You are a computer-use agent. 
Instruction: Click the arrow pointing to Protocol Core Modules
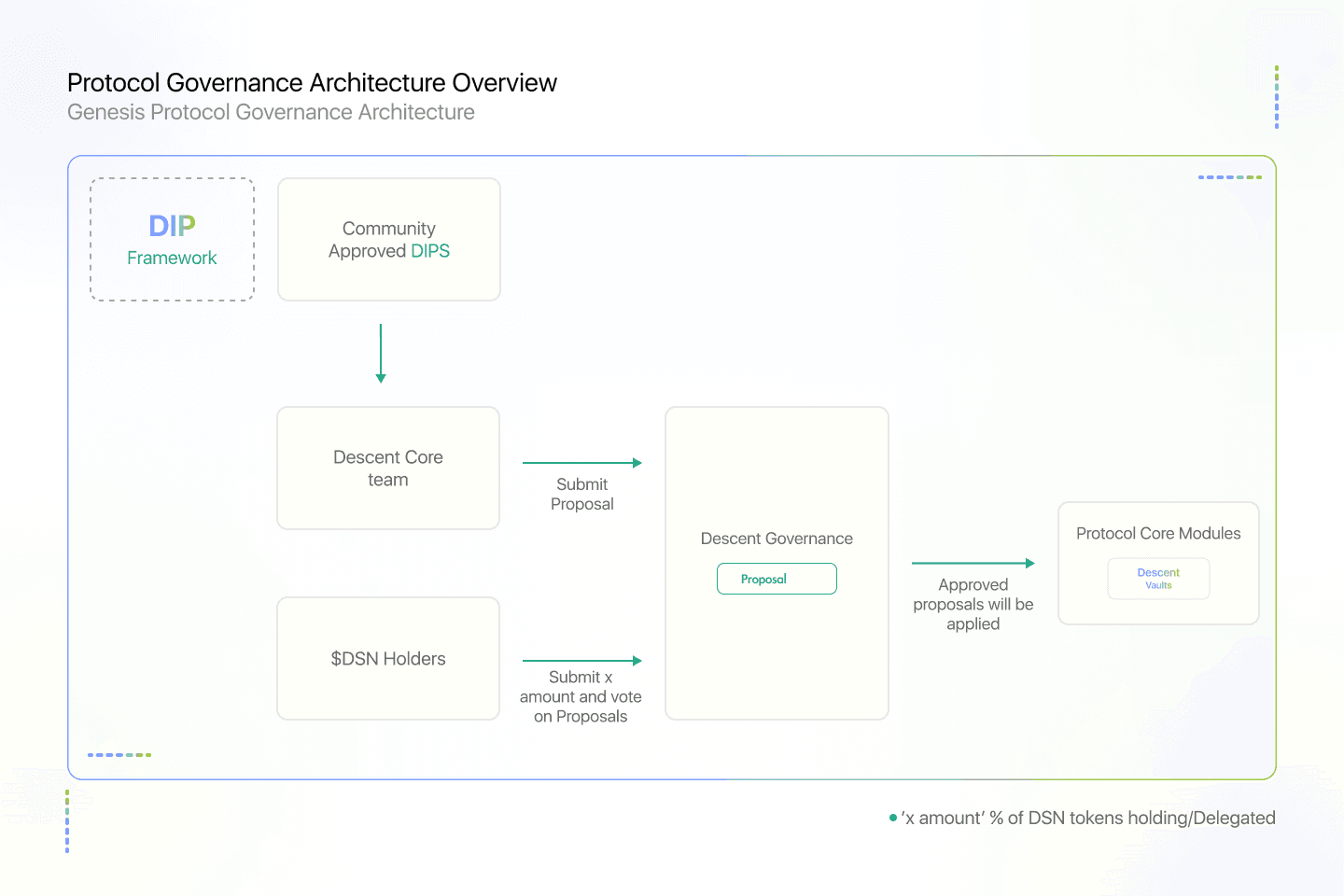[973, 564]
